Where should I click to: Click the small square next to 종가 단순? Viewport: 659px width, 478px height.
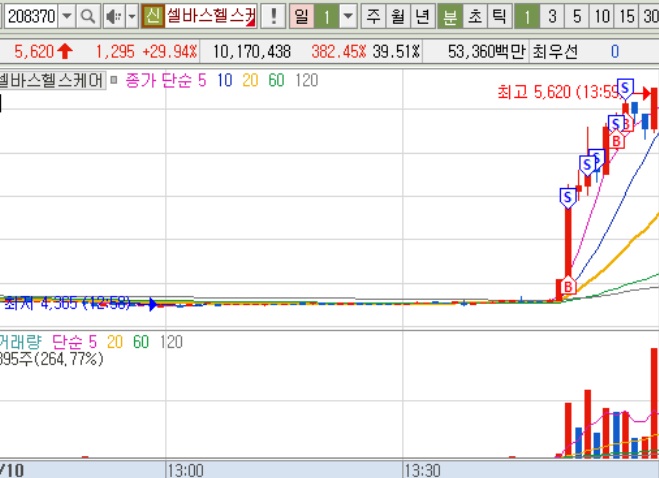tap(114, 81)
